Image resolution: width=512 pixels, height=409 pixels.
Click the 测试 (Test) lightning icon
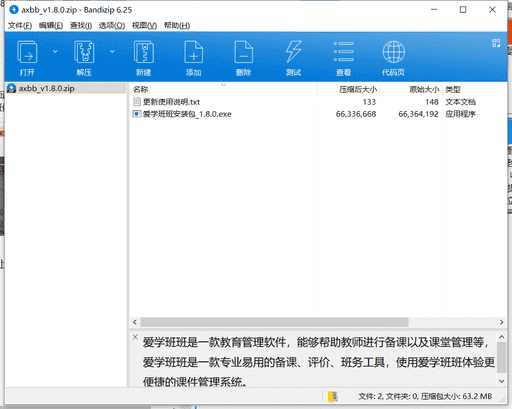pos(293,52)
